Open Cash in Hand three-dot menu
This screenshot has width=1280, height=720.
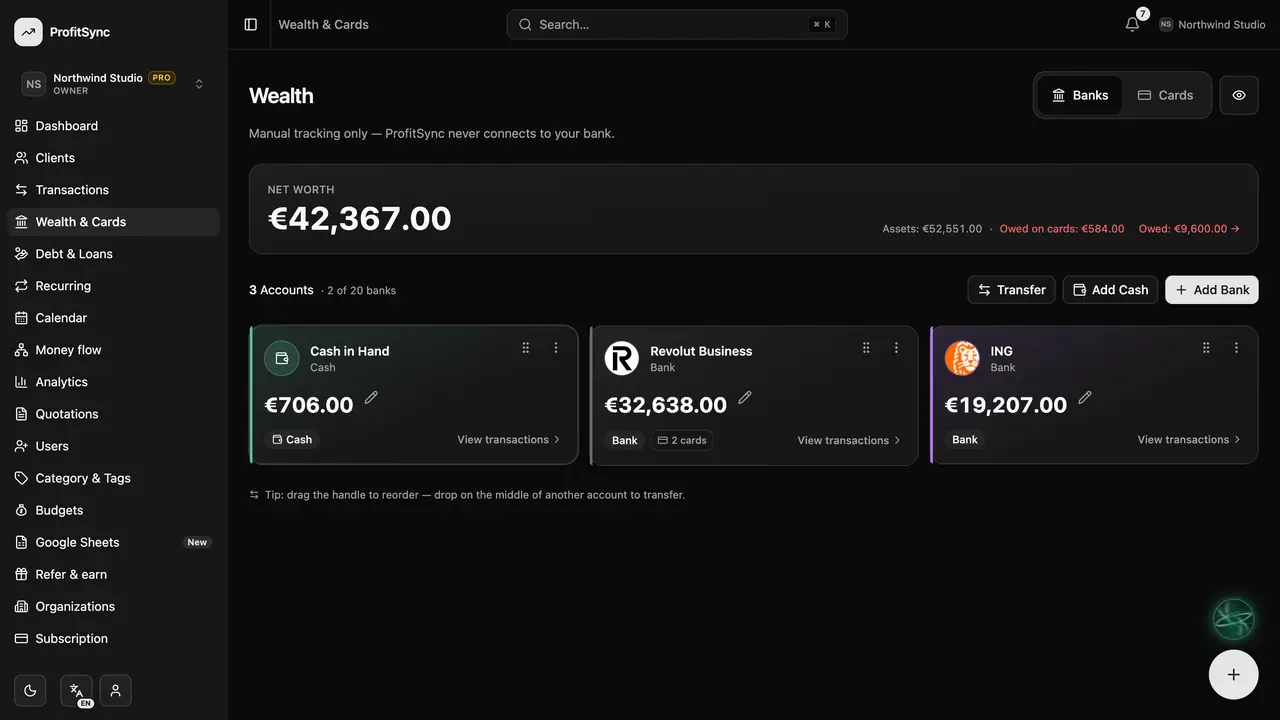[556, 348]
